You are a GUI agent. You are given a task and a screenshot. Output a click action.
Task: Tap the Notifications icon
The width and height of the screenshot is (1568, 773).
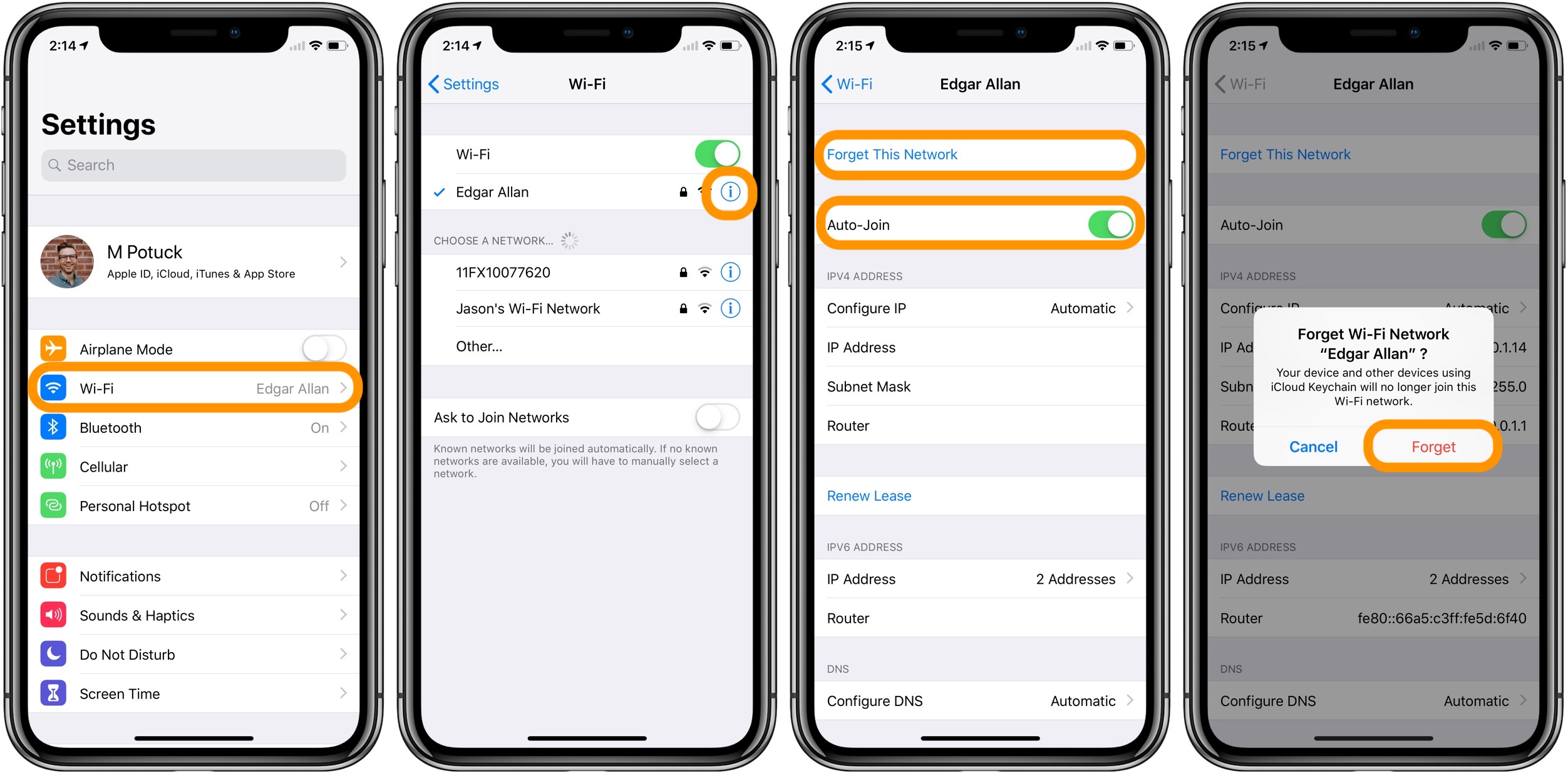[50, 575]
